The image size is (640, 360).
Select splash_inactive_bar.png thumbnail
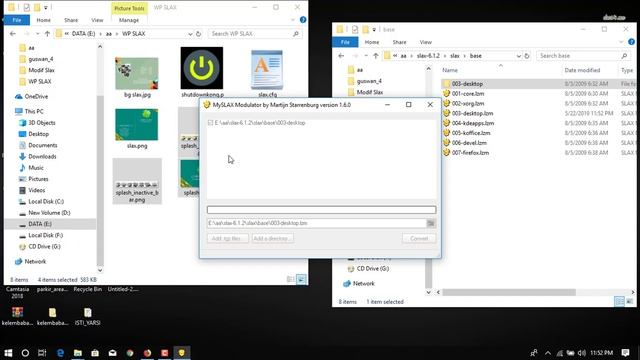point(137,181)
